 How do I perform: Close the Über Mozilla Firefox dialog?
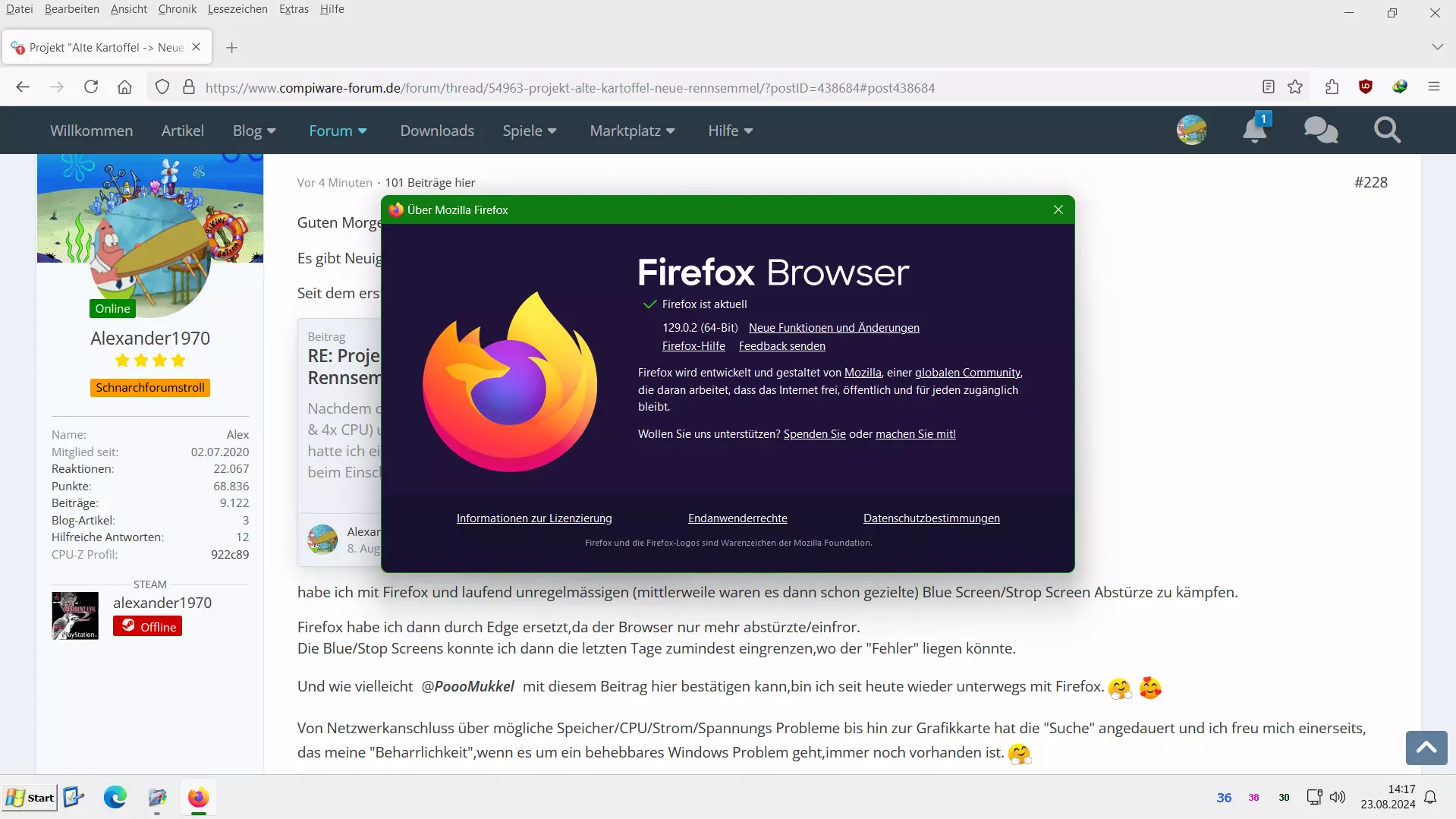point(1058,209)
